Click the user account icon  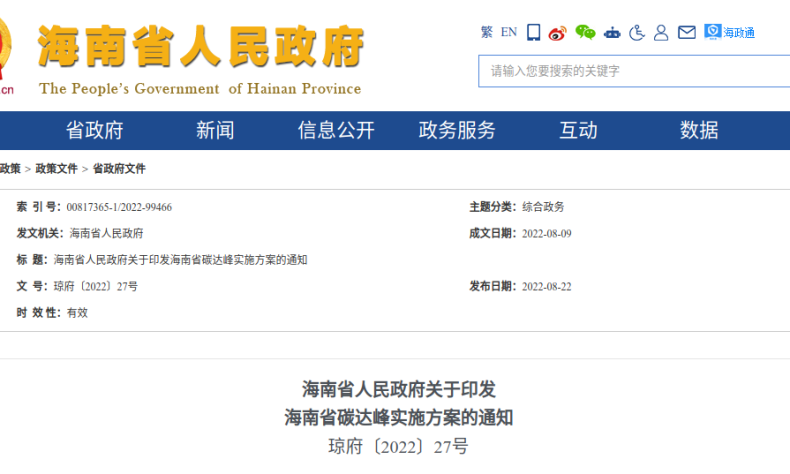(x=661, y=33)
